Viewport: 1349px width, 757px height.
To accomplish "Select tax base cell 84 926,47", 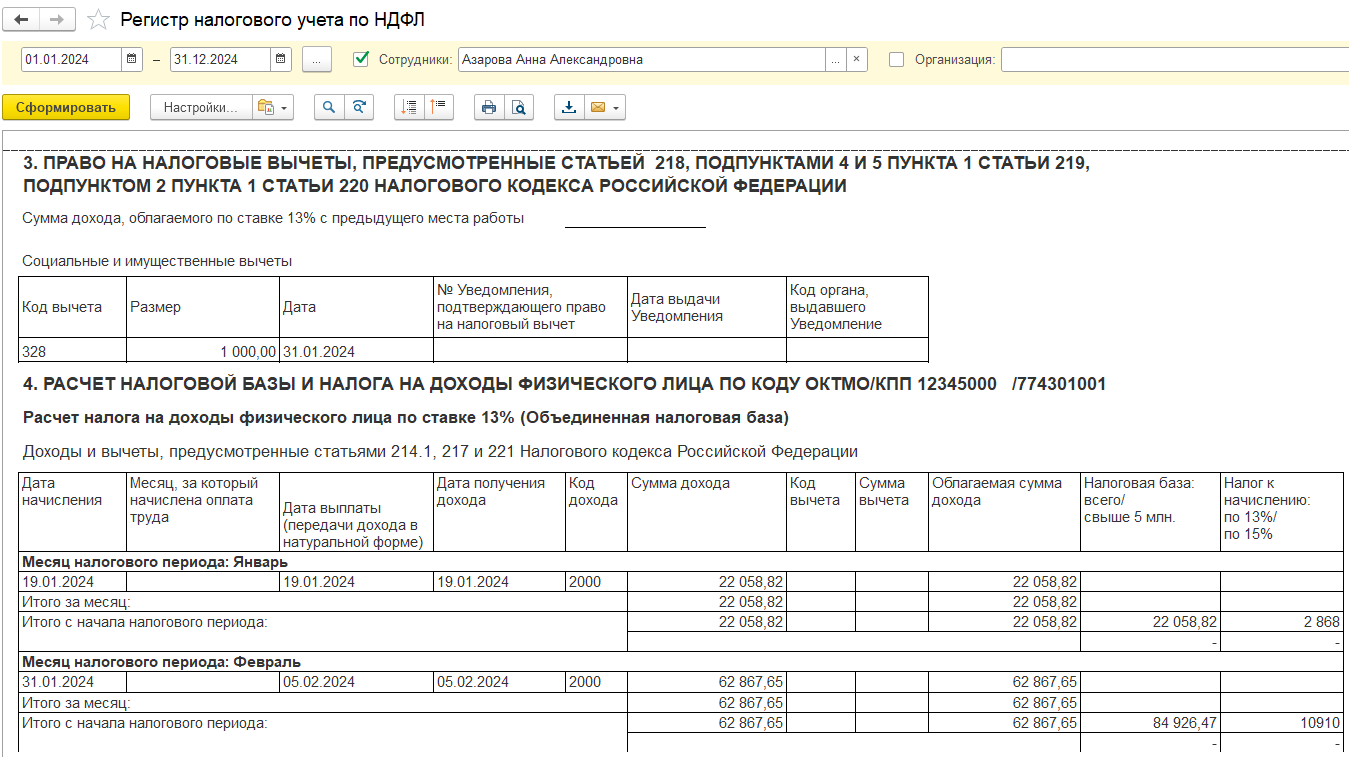I will 1150,722.
